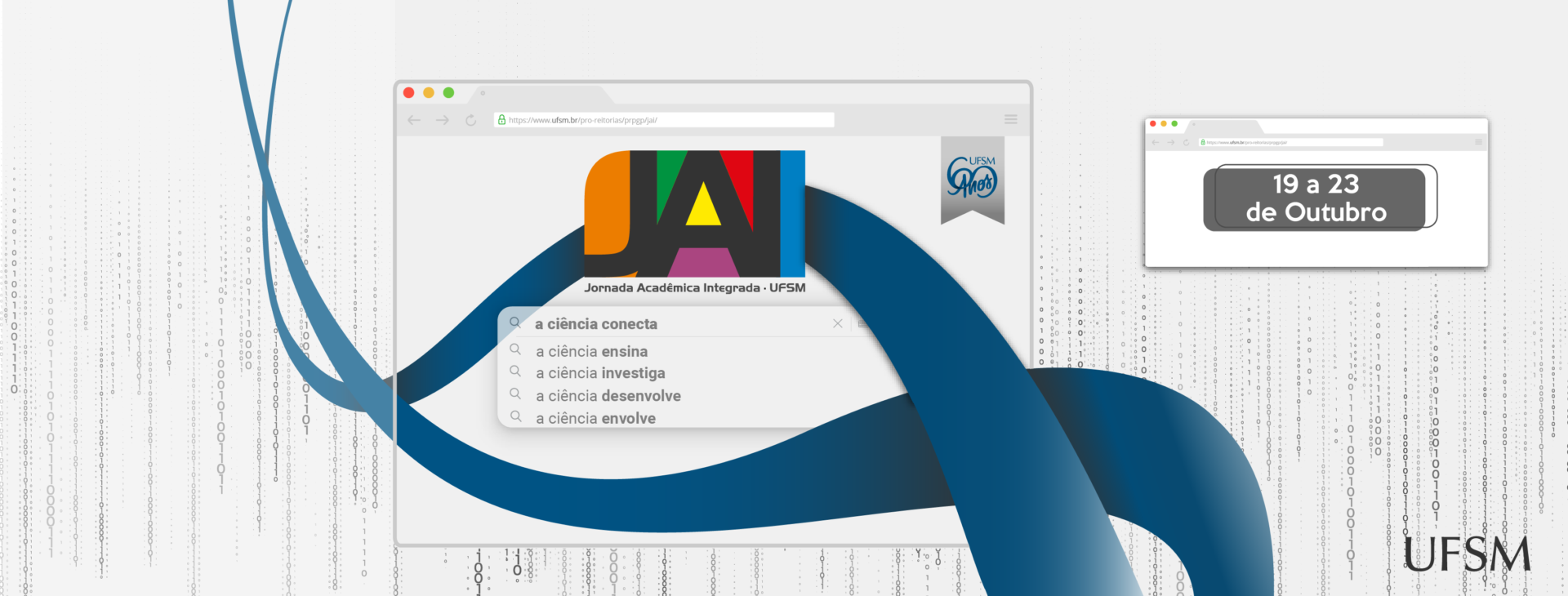1568x596 pixels.
Task: Select the main browser window's tab
Action: tap(539, 93)
